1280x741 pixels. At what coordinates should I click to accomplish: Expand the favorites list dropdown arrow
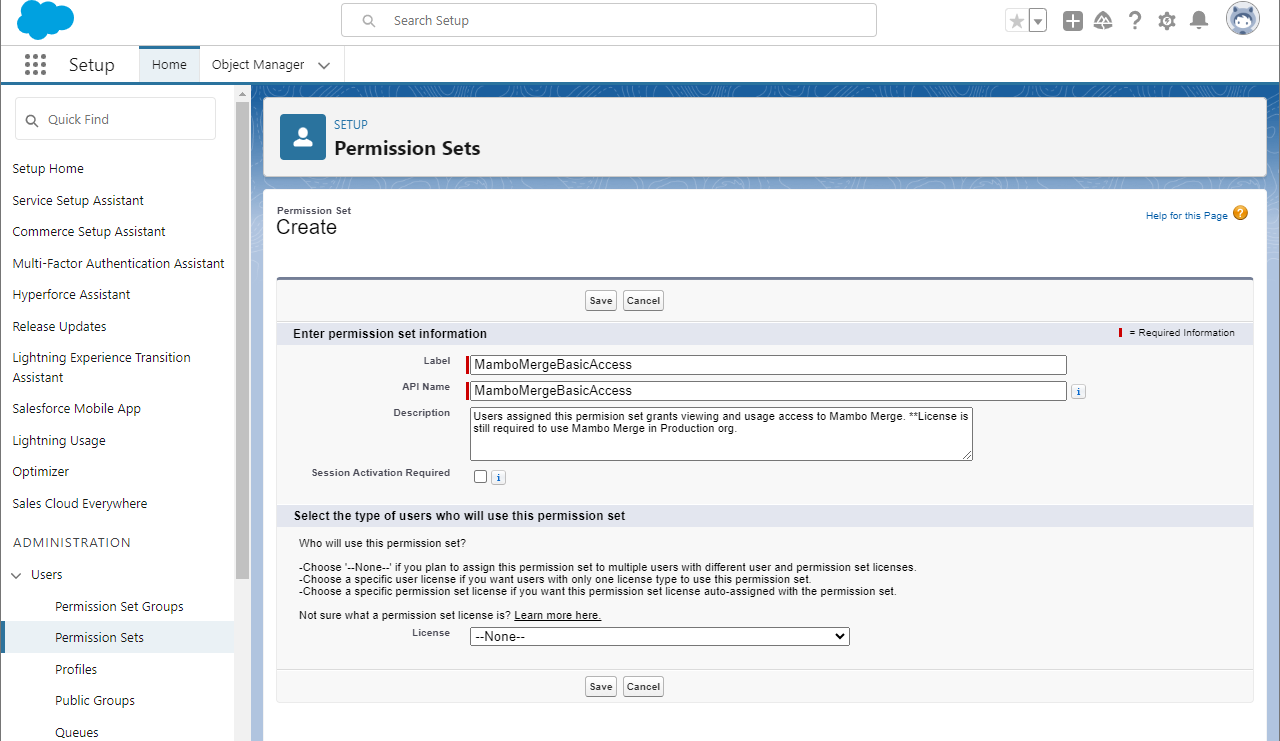[x=1038, y=21]
